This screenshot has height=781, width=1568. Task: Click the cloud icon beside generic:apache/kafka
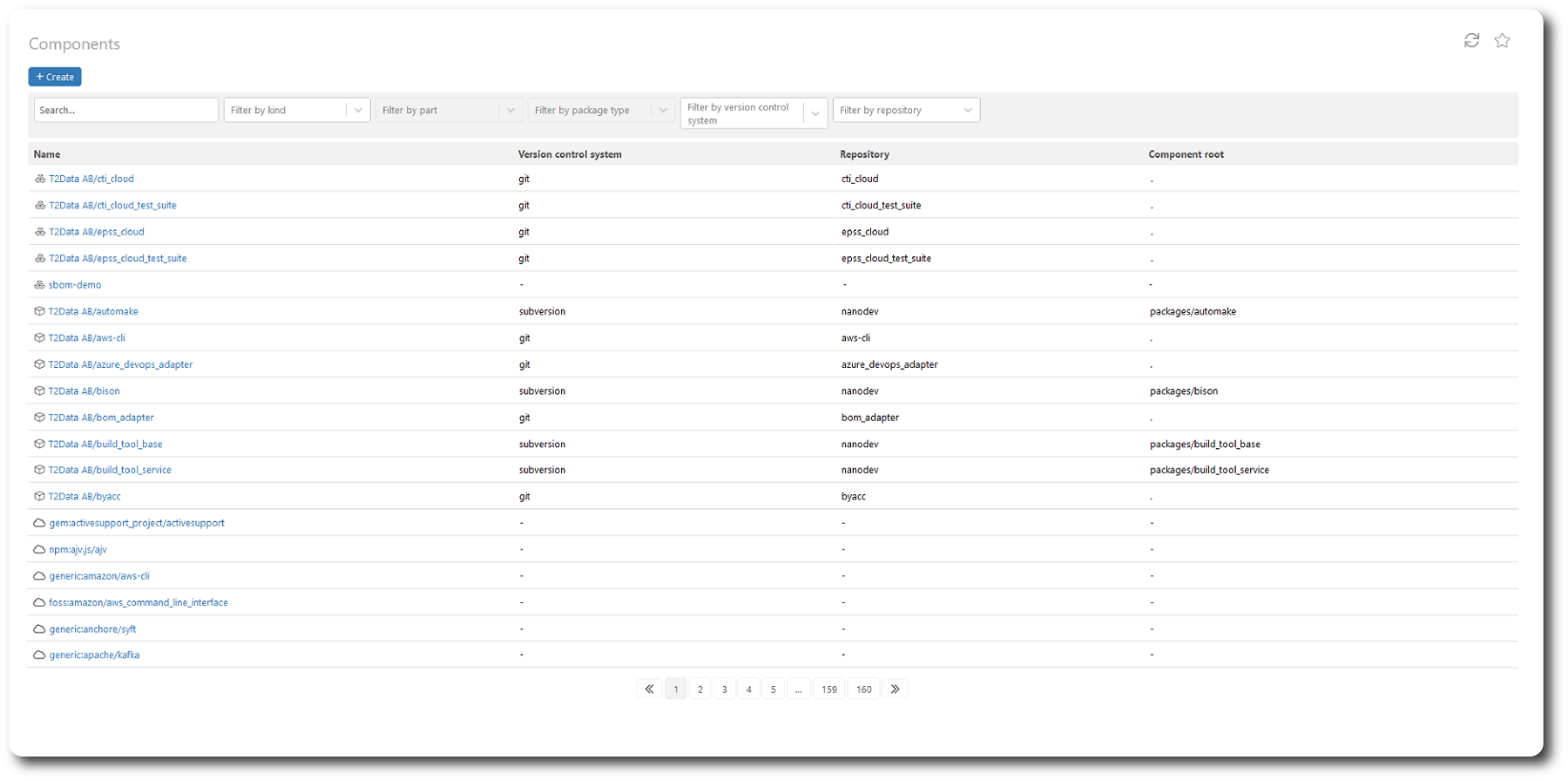coord(39,655)
